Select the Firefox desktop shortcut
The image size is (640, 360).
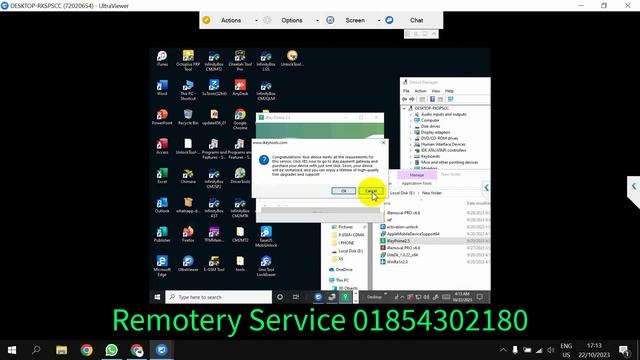[188, 234]
